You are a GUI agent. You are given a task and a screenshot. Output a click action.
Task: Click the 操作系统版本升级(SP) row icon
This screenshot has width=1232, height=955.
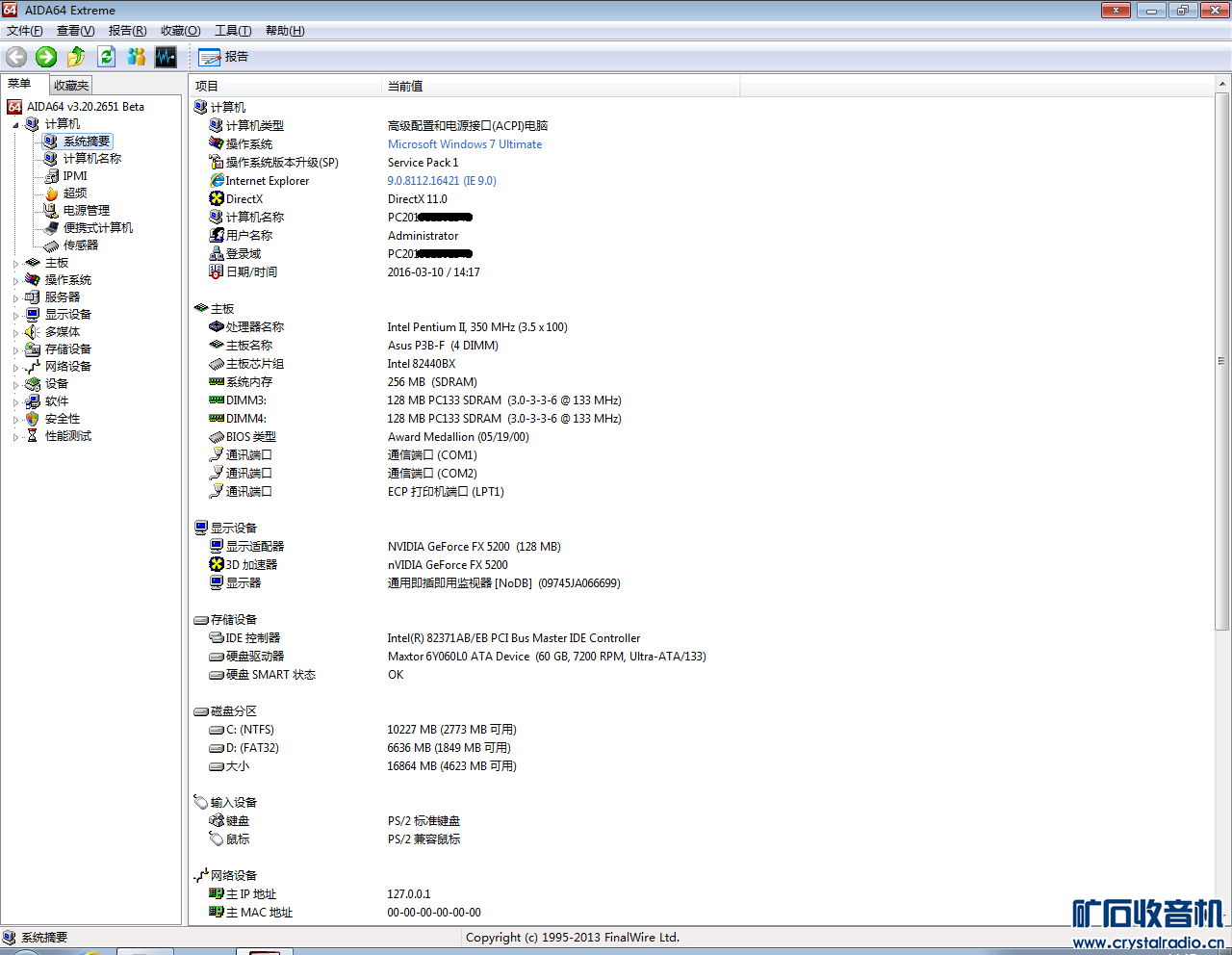(217, 163)
